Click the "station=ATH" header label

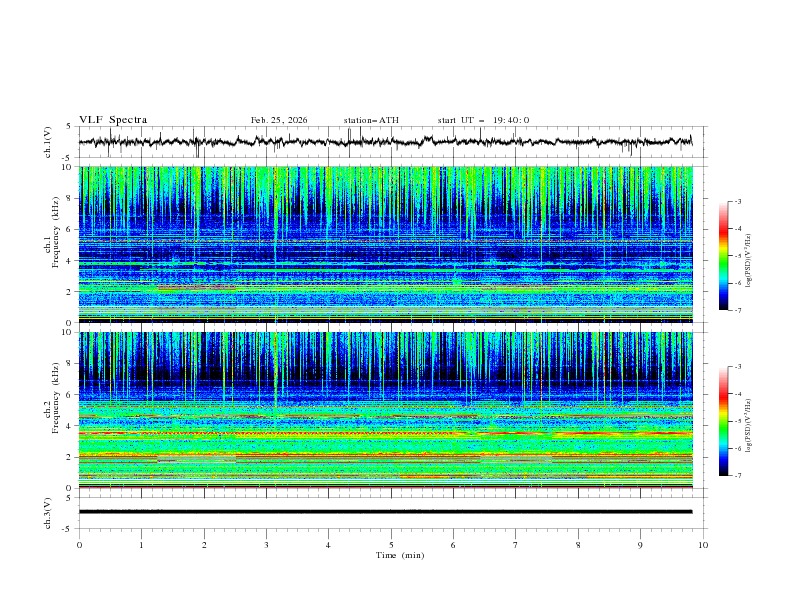point(371,120)
